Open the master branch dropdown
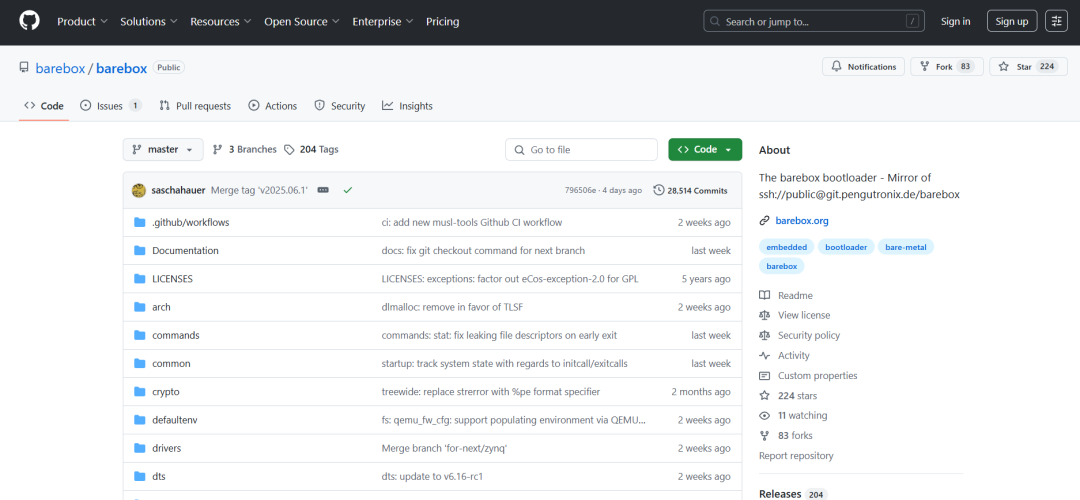Image resolution: width=1080 pixels, height=500 pixels. coord(163,149)
